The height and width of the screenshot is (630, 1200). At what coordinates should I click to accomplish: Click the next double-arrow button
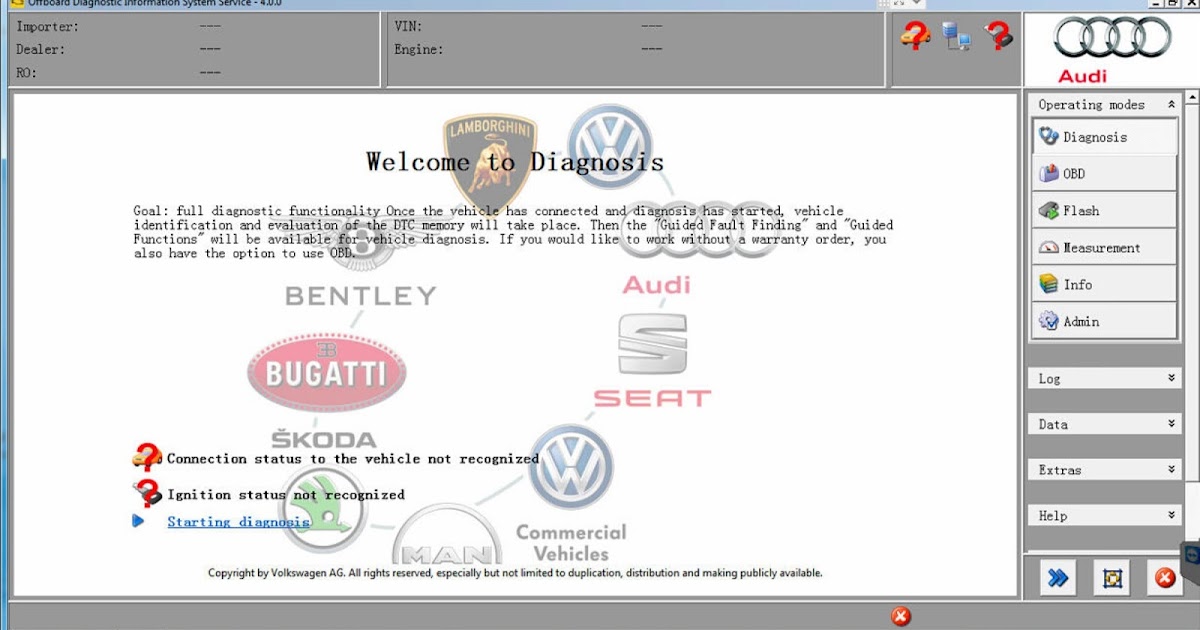[x=1058, y=578]
